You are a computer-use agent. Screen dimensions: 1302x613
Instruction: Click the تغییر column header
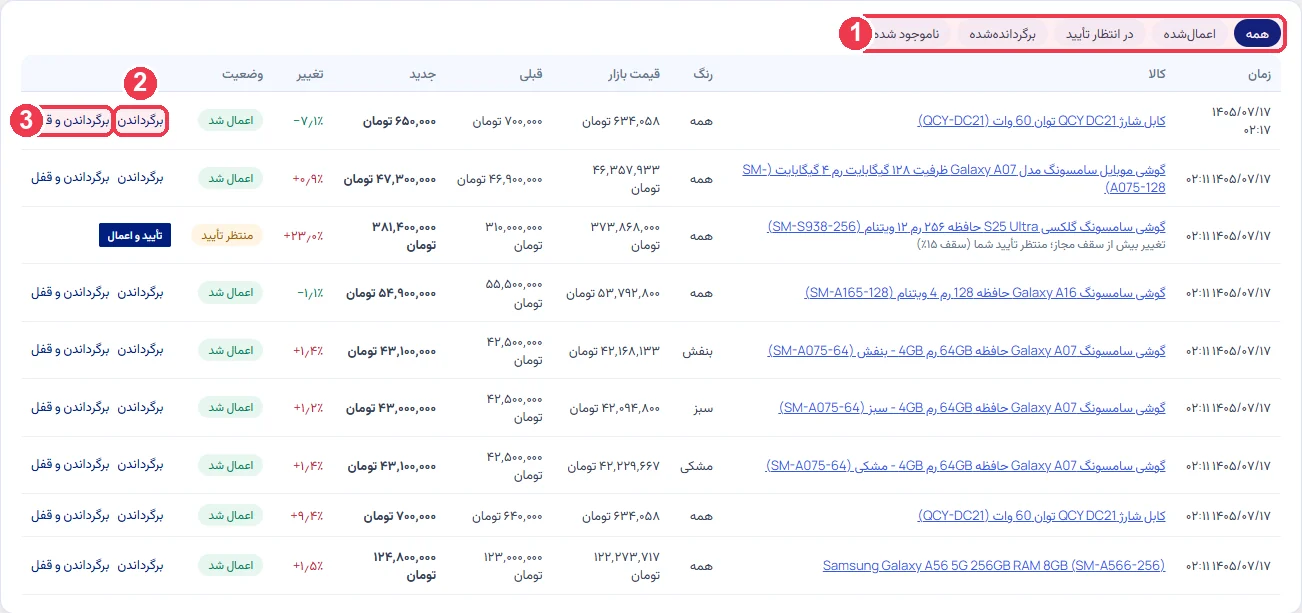pos(309,75)
